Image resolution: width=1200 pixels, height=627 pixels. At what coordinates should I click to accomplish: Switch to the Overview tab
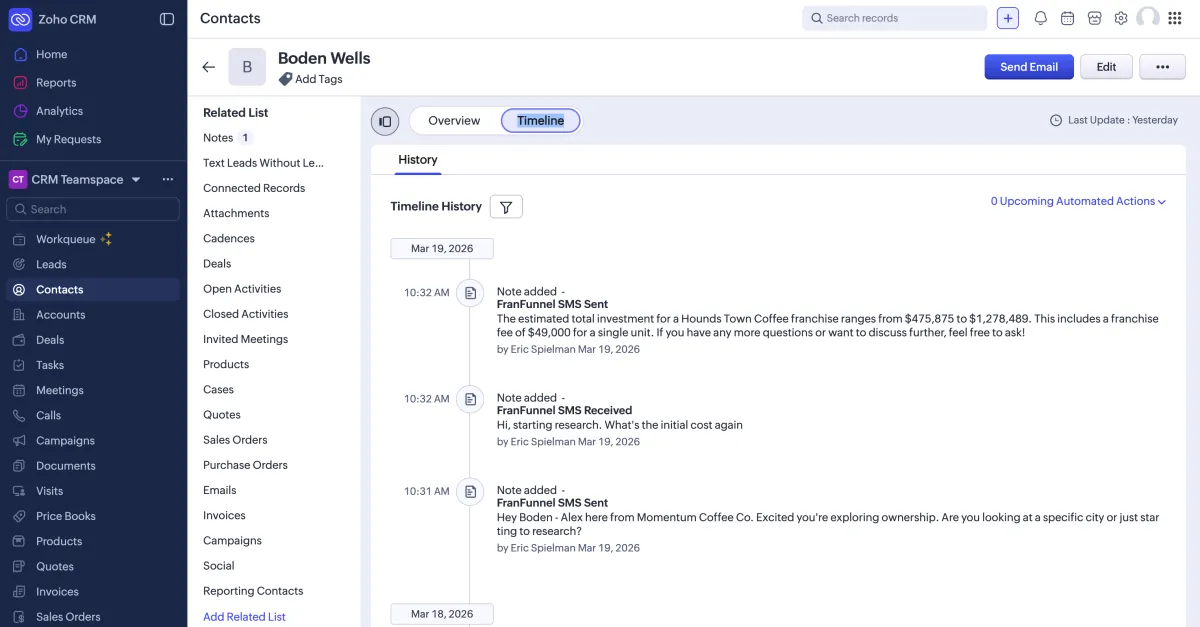tap(454, 120)
